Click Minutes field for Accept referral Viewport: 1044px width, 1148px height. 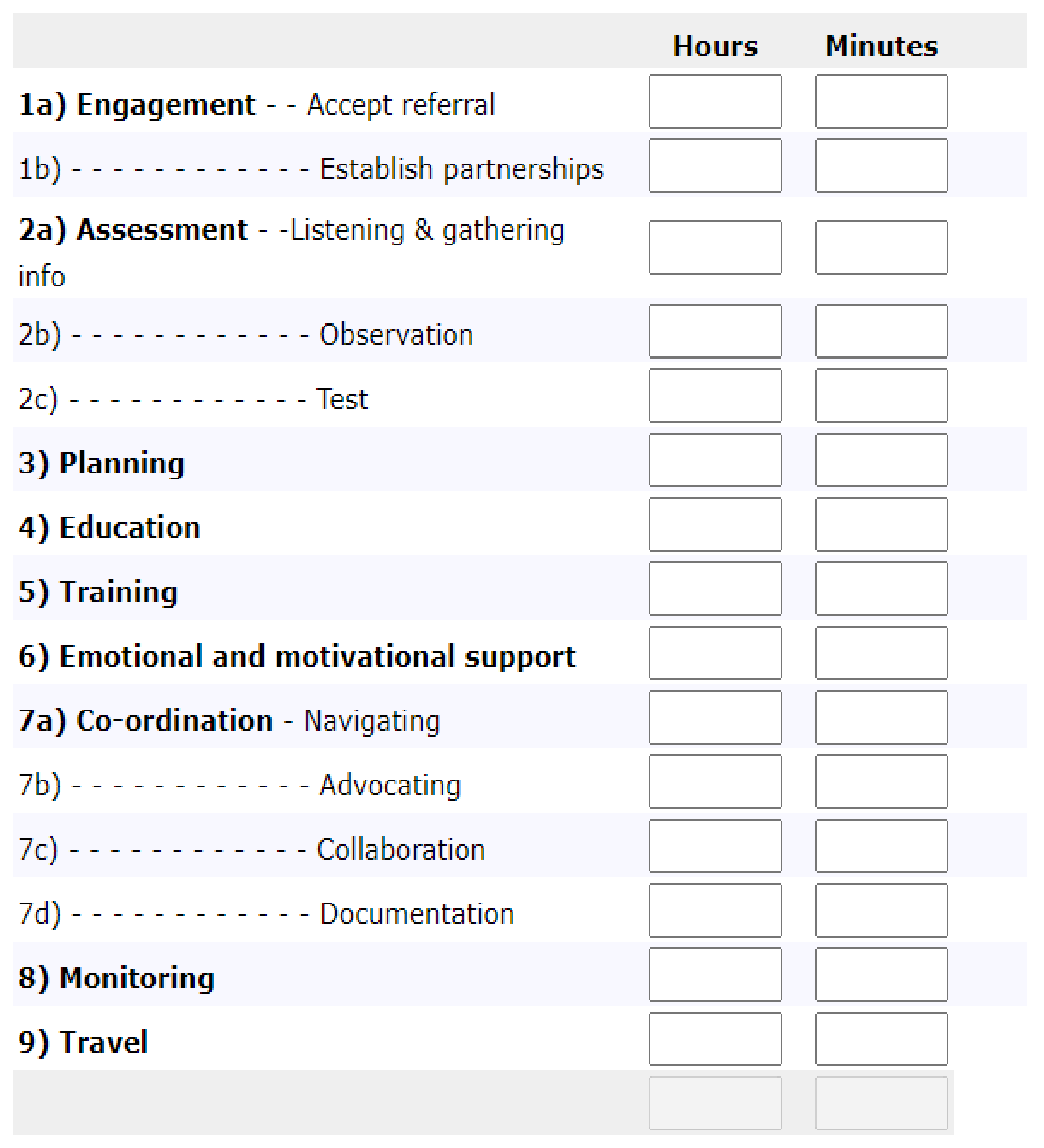coord(881,101)
